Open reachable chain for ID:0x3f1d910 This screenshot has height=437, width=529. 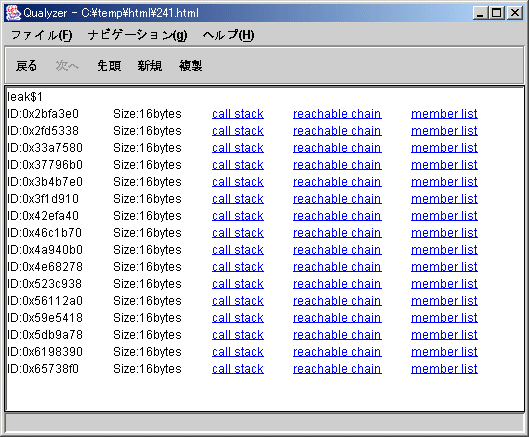[x=337, y=199]
